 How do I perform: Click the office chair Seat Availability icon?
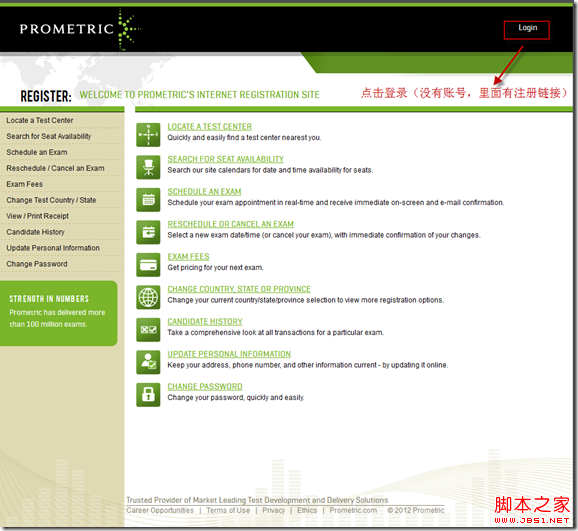pos(148,167)
